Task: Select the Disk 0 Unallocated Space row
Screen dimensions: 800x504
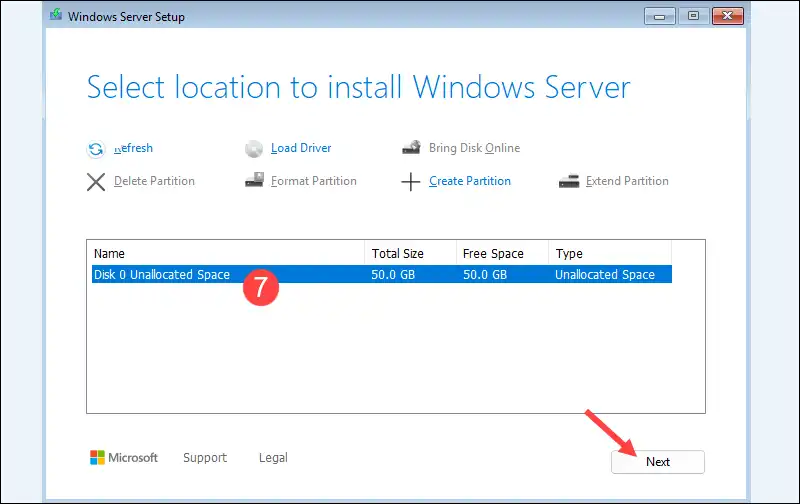Action: [x=162, y=275]
